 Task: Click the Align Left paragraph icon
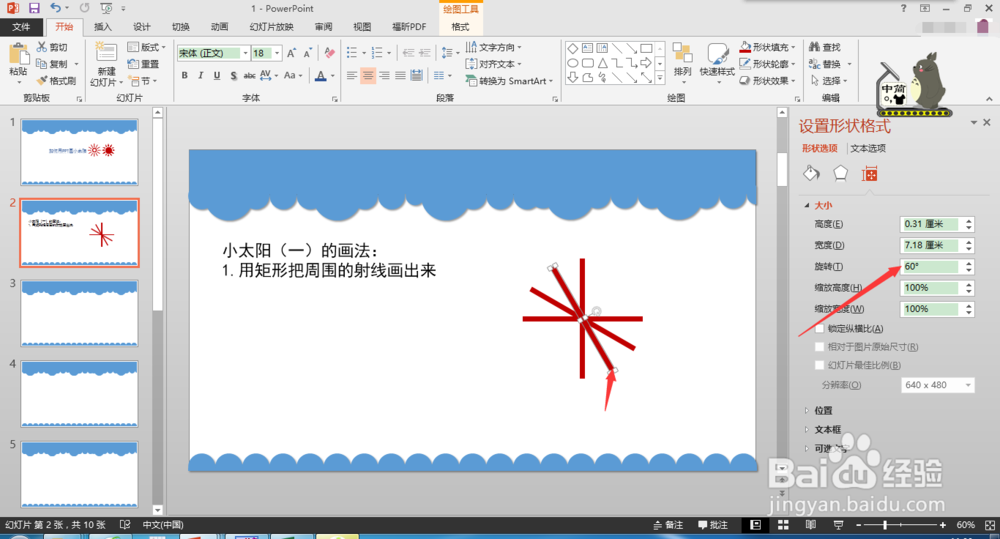pos(352,75)
